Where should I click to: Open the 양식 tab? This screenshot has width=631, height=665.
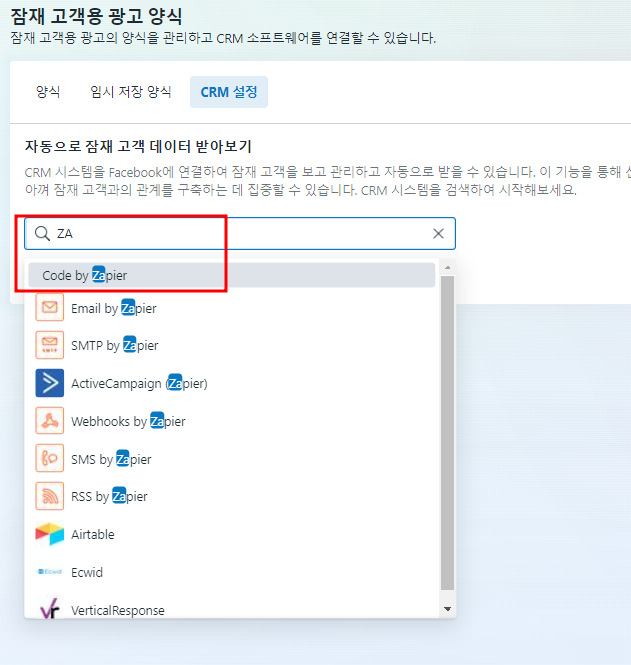pyautogui.click(x=48, y=92)
